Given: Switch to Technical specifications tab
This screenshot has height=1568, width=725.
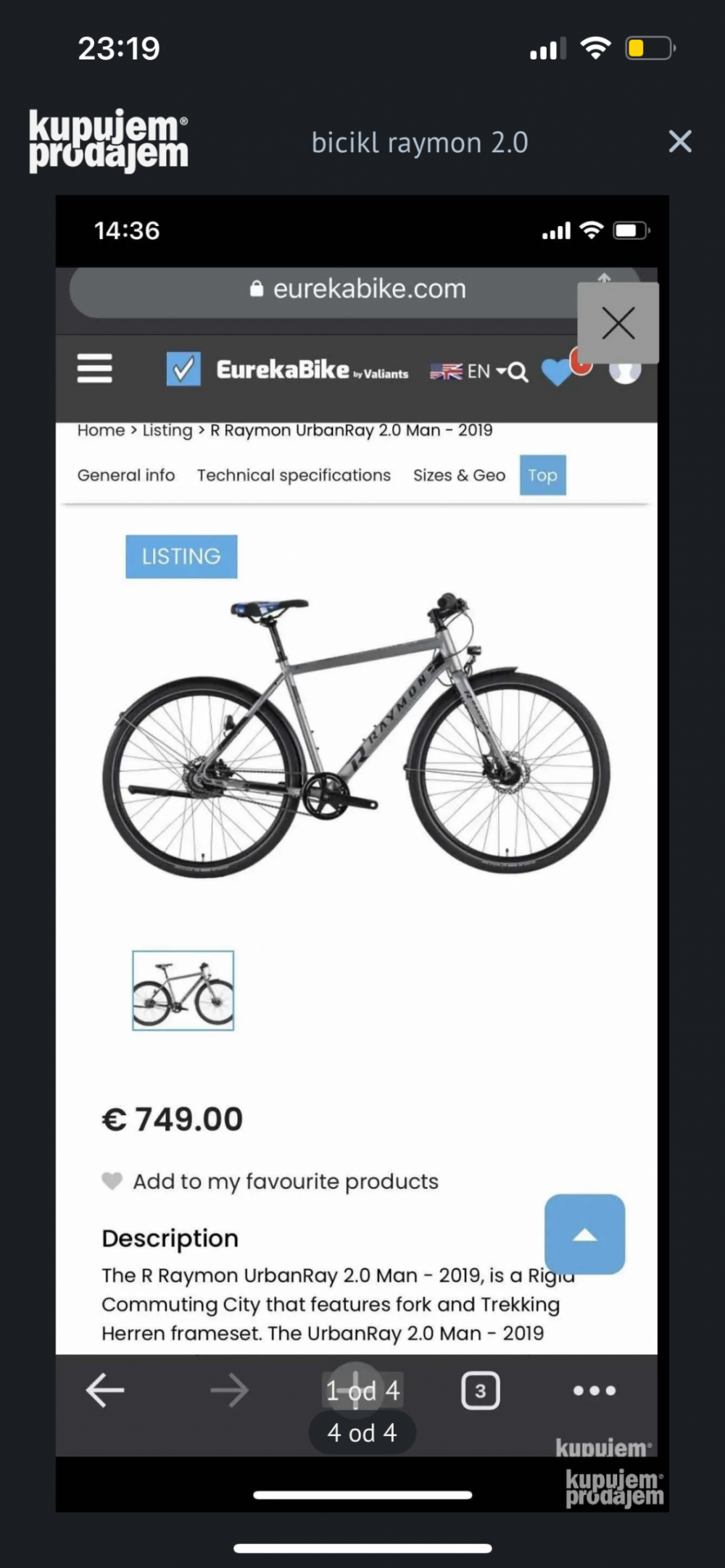Looking at the screenshot, I should point(294,475).
